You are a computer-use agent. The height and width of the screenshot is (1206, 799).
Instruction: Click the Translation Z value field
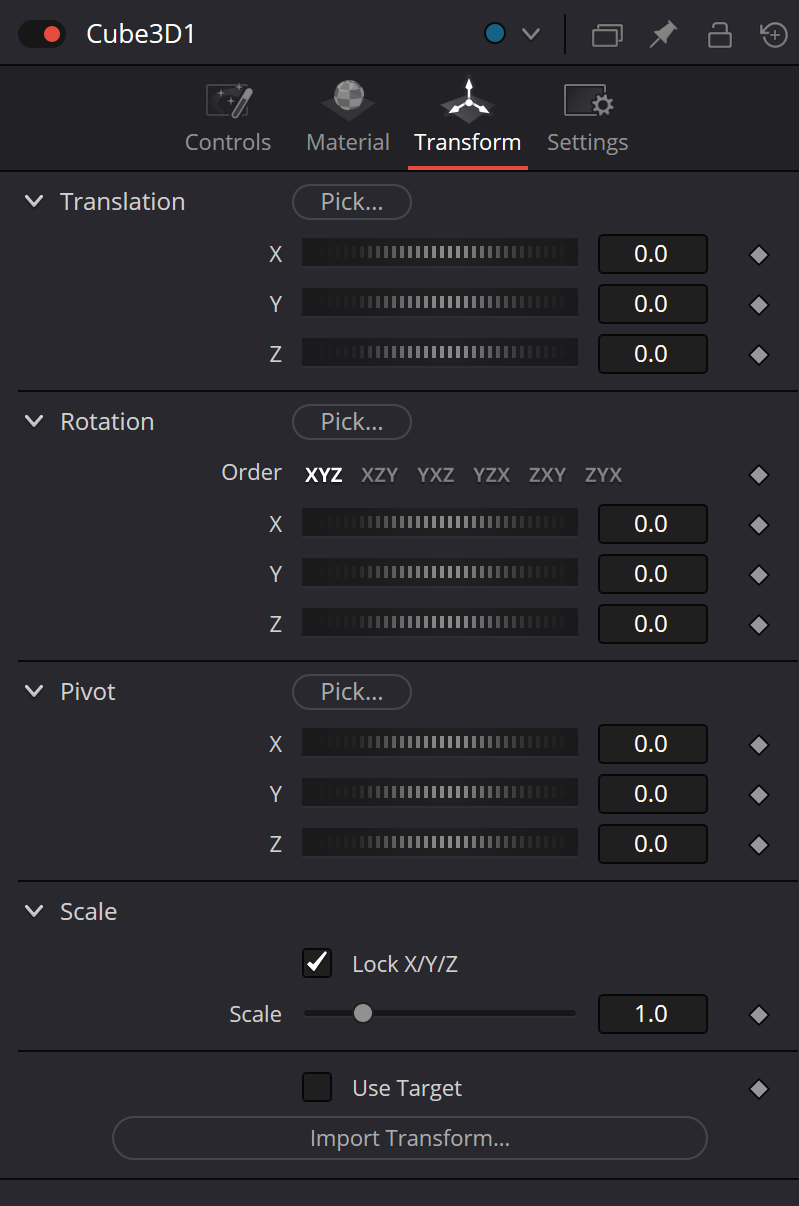tap(653, 354)
